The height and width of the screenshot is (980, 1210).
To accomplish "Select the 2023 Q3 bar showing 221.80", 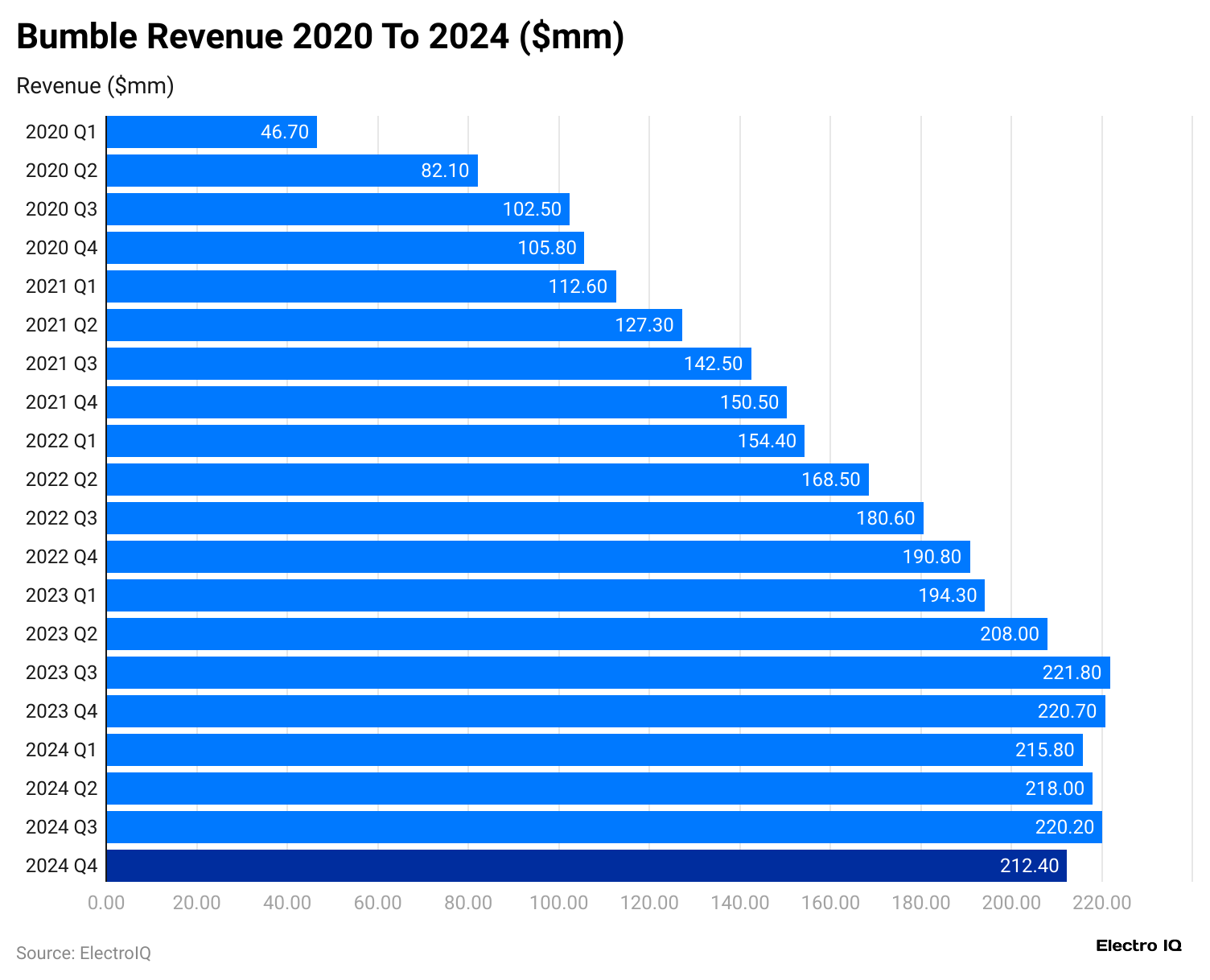I will click(x=608, y=673).
